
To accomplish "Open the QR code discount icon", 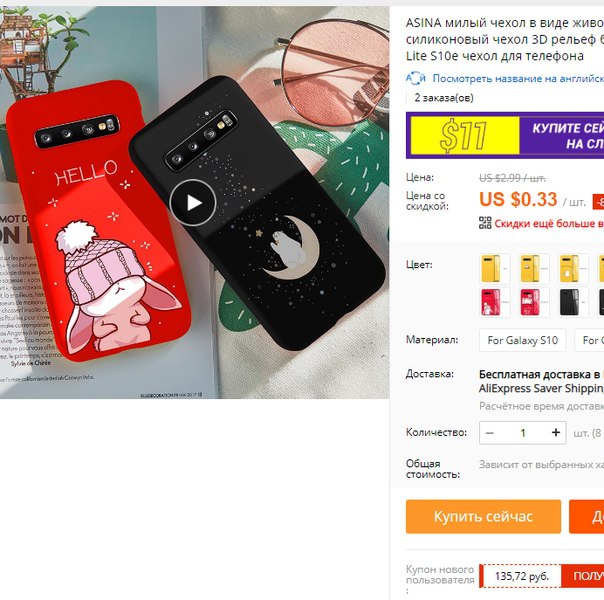I will 485,223.
